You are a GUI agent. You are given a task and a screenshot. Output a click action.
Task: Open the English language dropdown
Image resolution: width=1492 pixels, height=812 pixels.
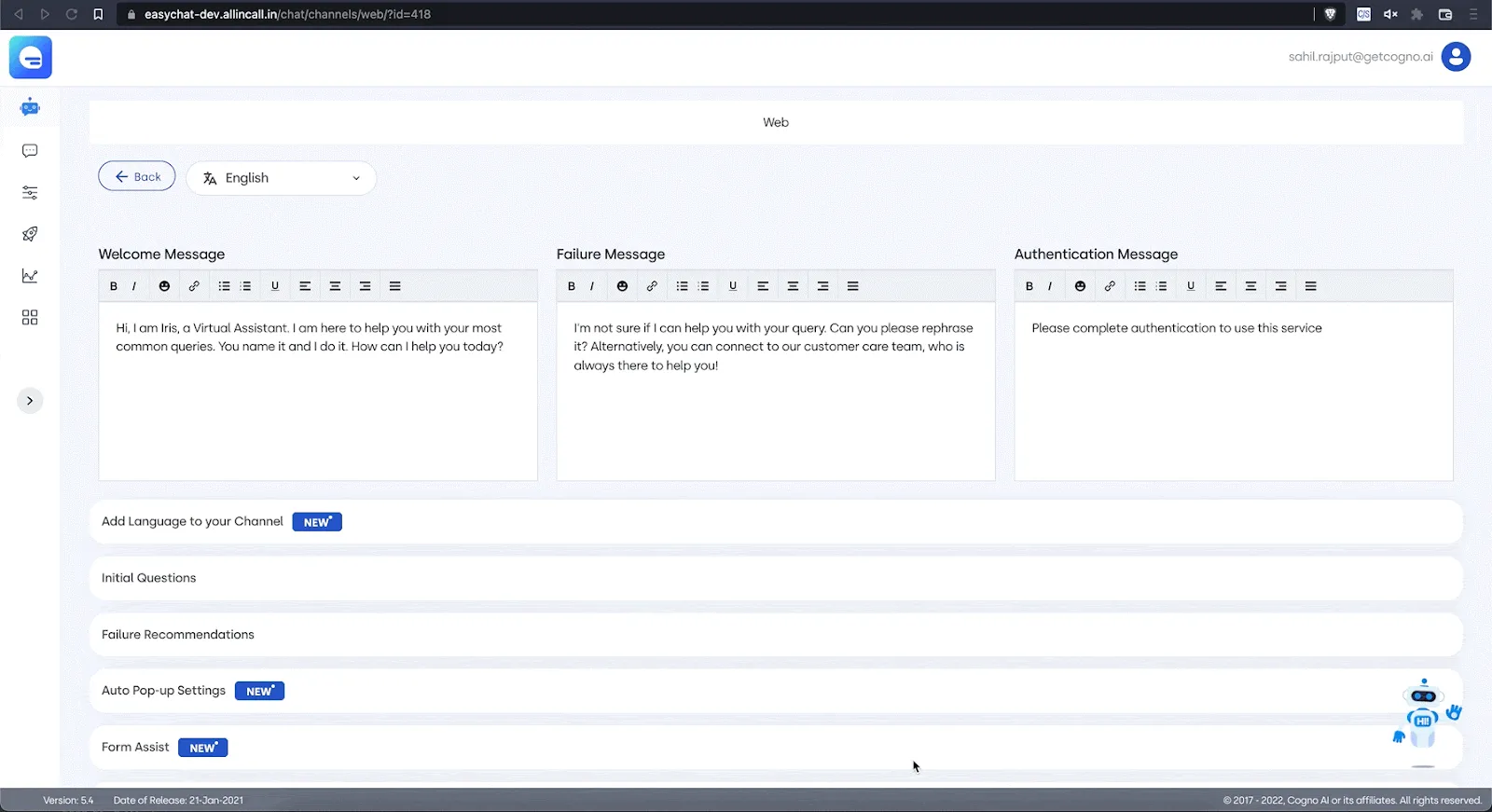tap(282, 178)
